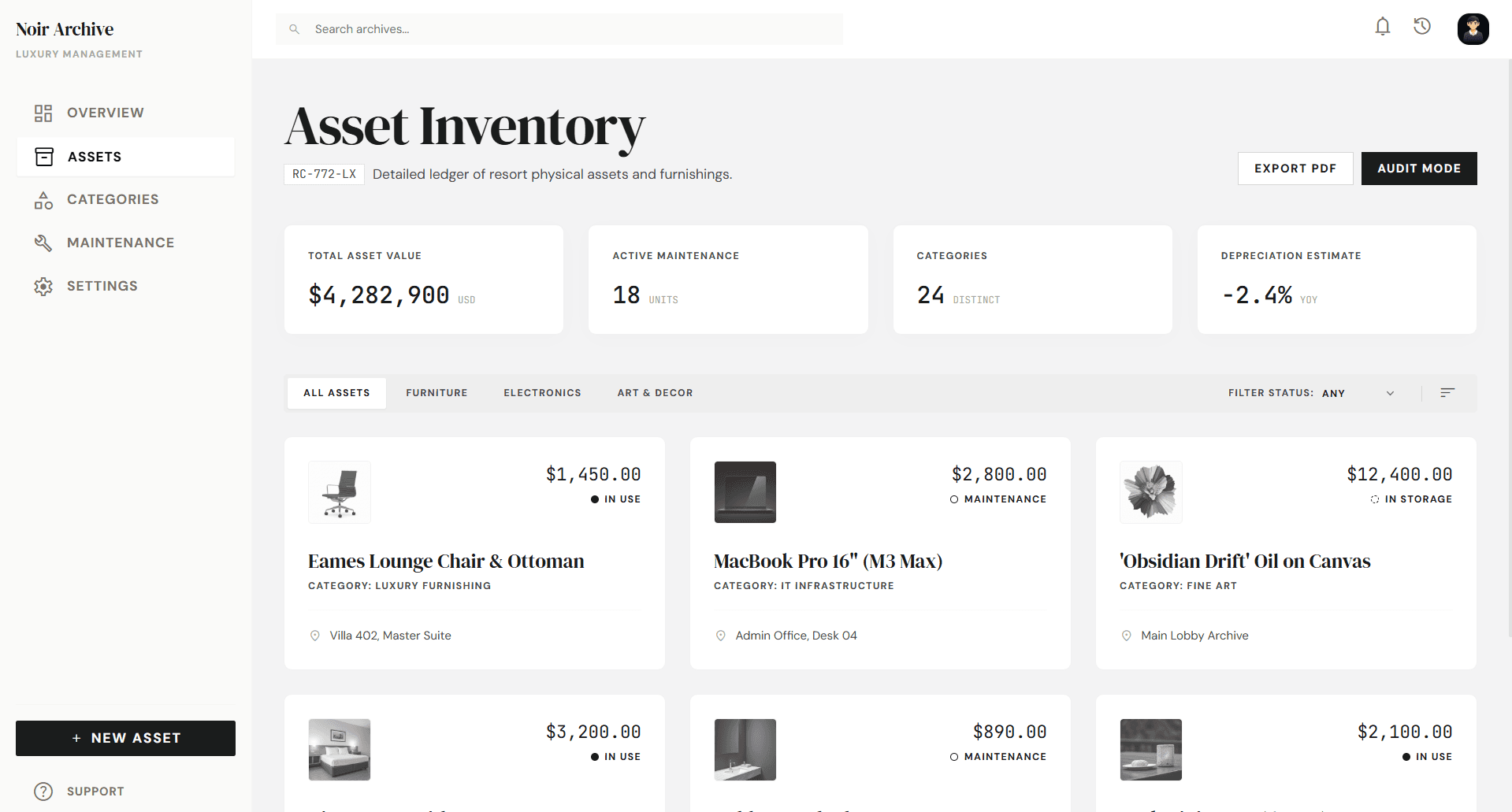Select the Art & Decor tab
1512x812 pixels.
(x=655, y=392)
